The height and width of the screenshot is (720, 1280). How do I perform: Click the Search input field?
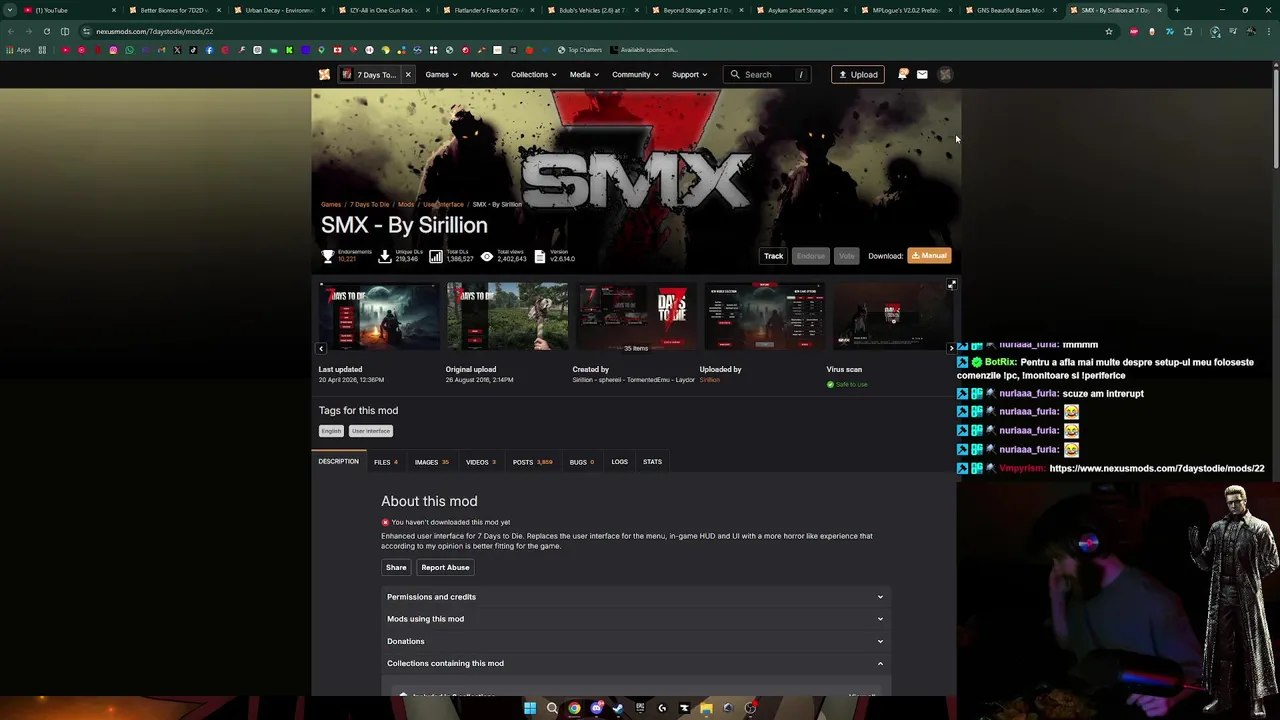point(767,75)
